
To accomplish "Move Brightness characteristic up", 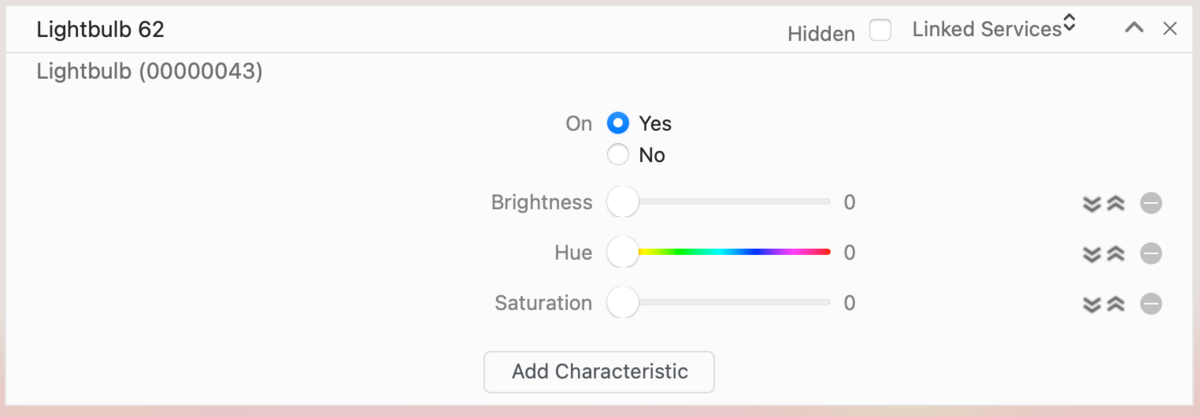I will (1116, 204).
